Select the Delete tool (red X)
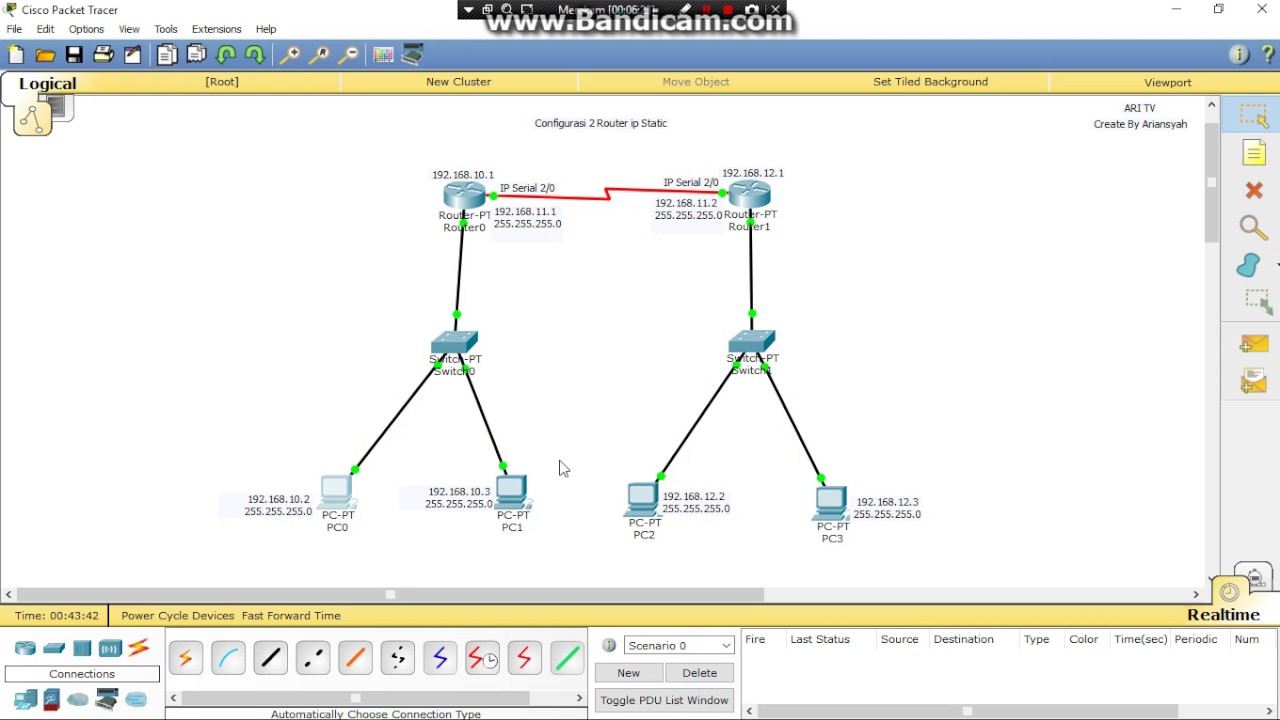This screenshot has width=1280, height=720. click(1254, 190)
